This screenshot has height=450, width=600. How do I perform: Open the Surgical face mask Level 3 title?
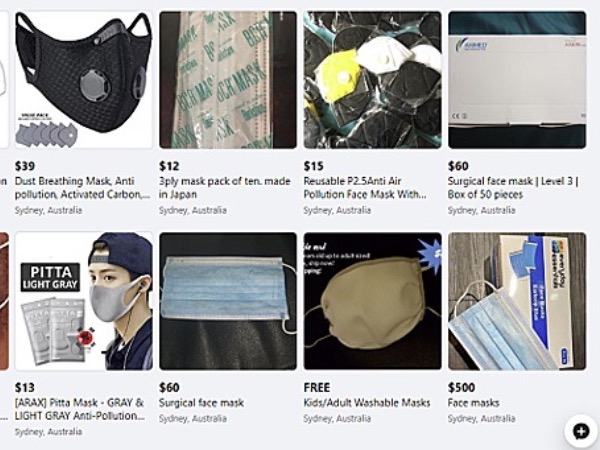click(x=513, y=188)
